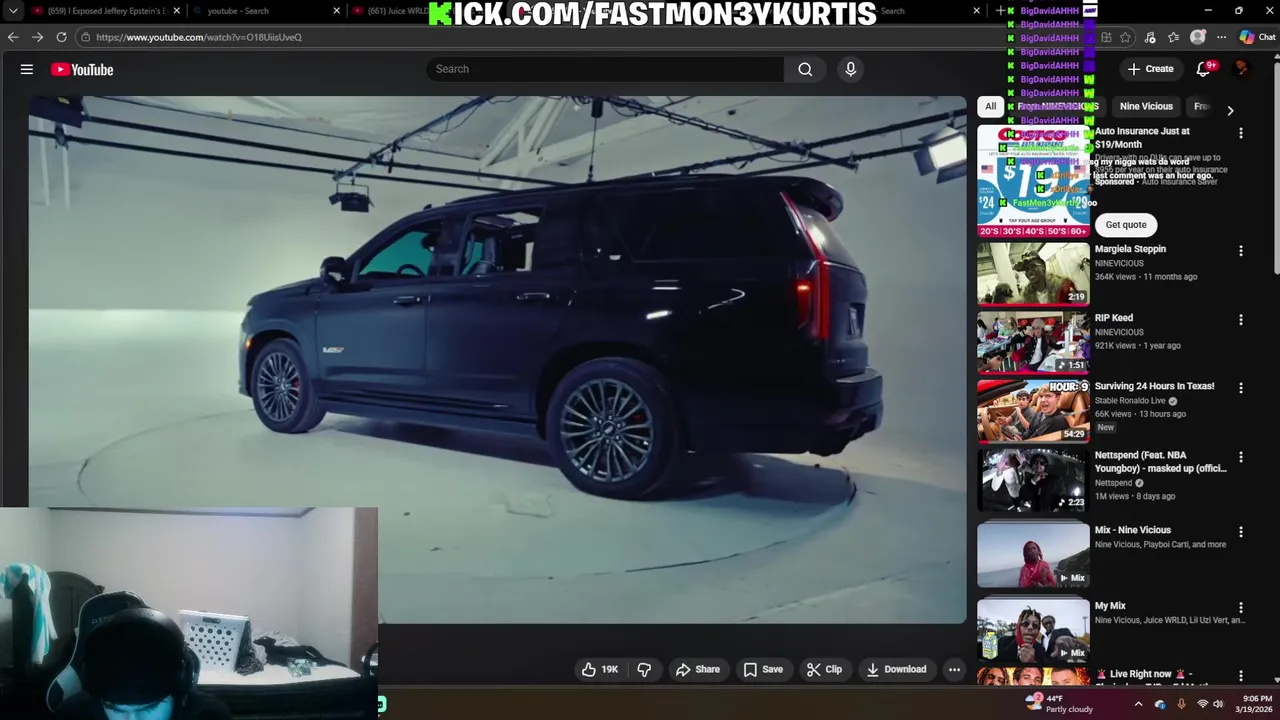Open new browser tab plus button
This screenshot has width=1280, height=720.
[x=1001, y=11]
